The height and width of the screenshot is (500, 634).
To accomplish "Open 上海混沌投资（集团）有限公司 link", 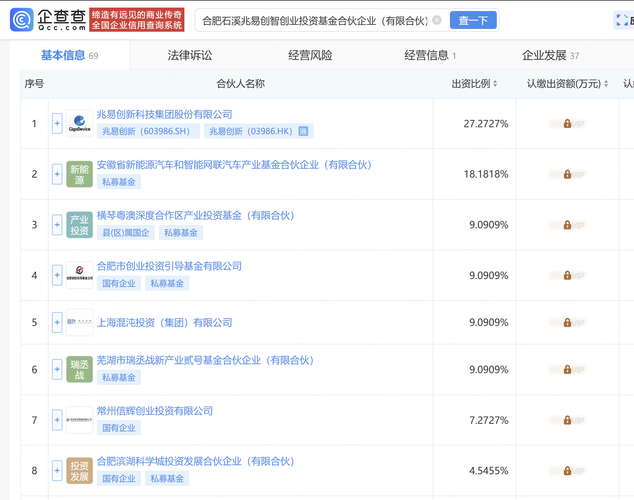I will [165, 323].
